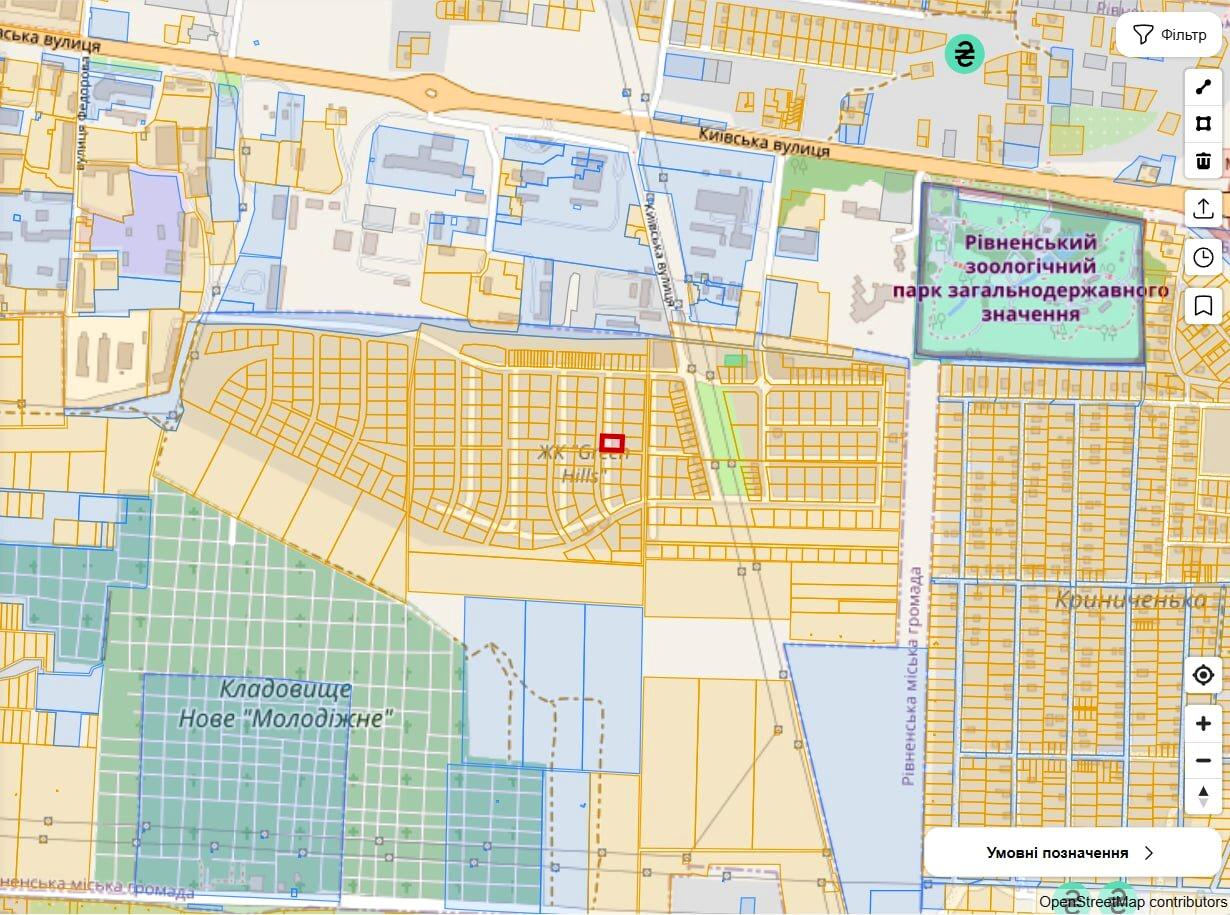Image resolution: width=1230 pixels, height=915 pixels.
Task: Zoom in with the plus button
Action: 1203,724
